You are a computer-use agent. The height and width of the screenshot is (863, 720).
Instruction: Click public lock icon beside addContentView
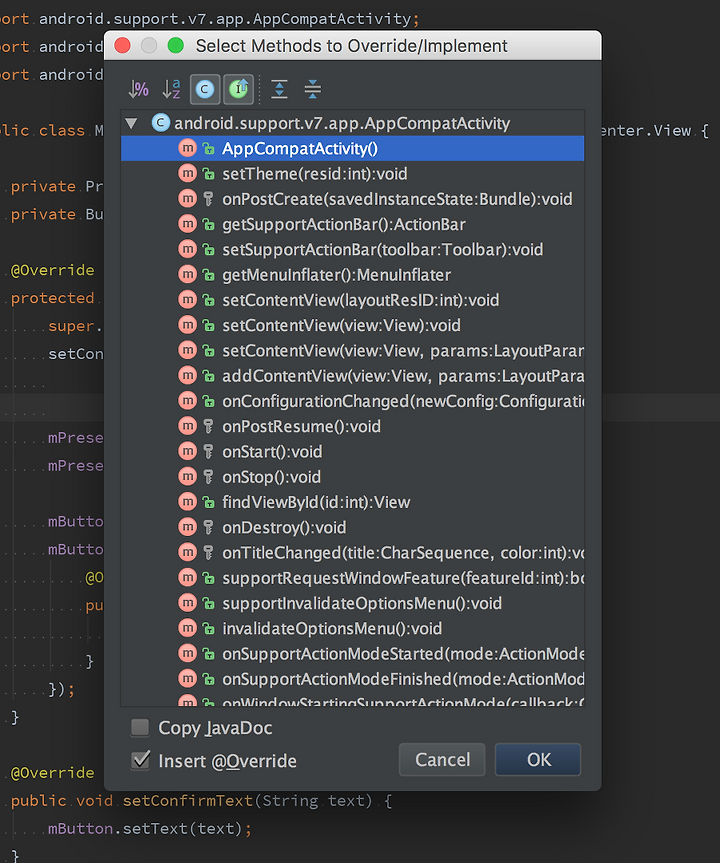pyautogui.click(x=208, y=376)
